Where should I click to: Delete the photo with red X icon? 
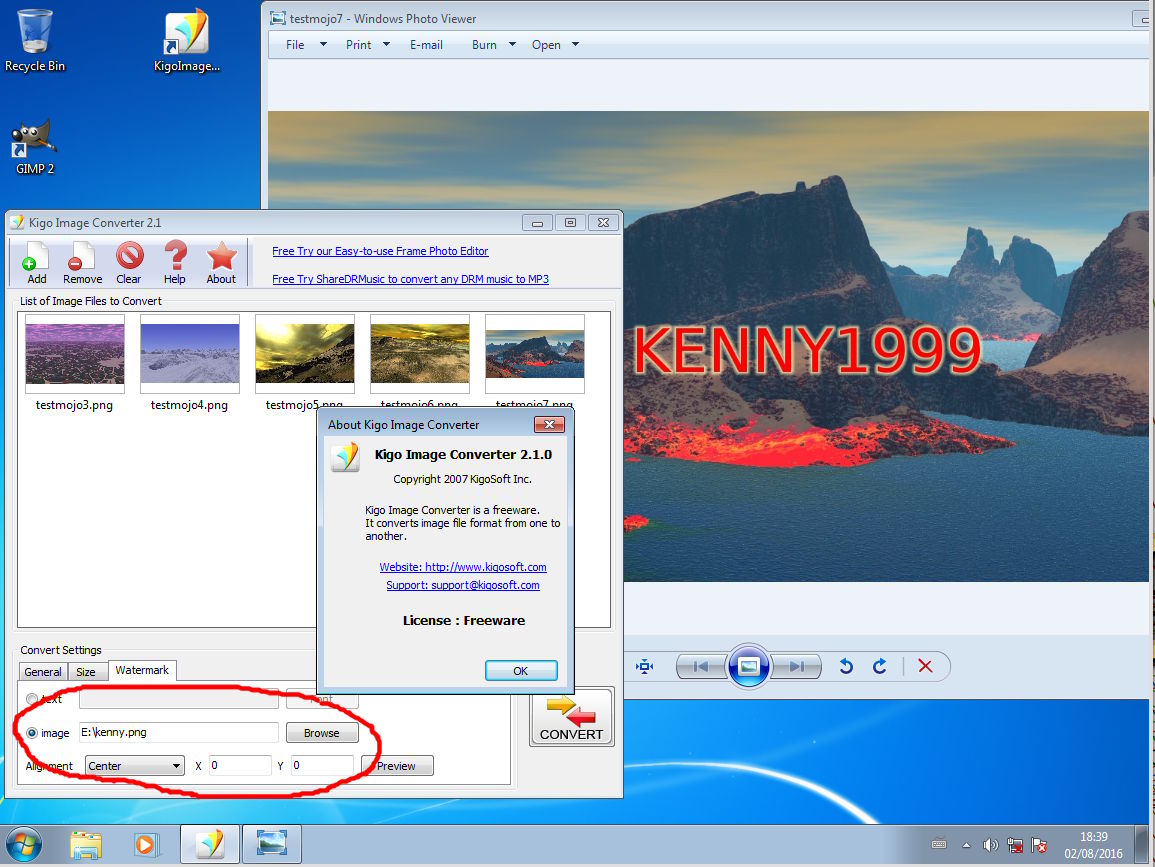pyautogui.click(x=925, y=666)
